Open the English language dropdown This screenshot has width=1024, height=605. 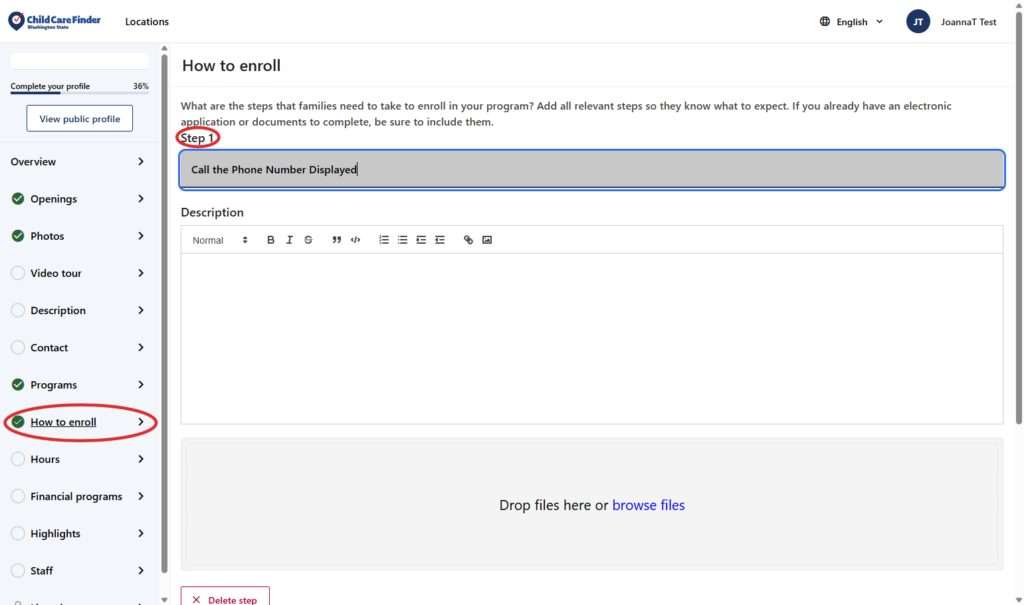point(851,22)
